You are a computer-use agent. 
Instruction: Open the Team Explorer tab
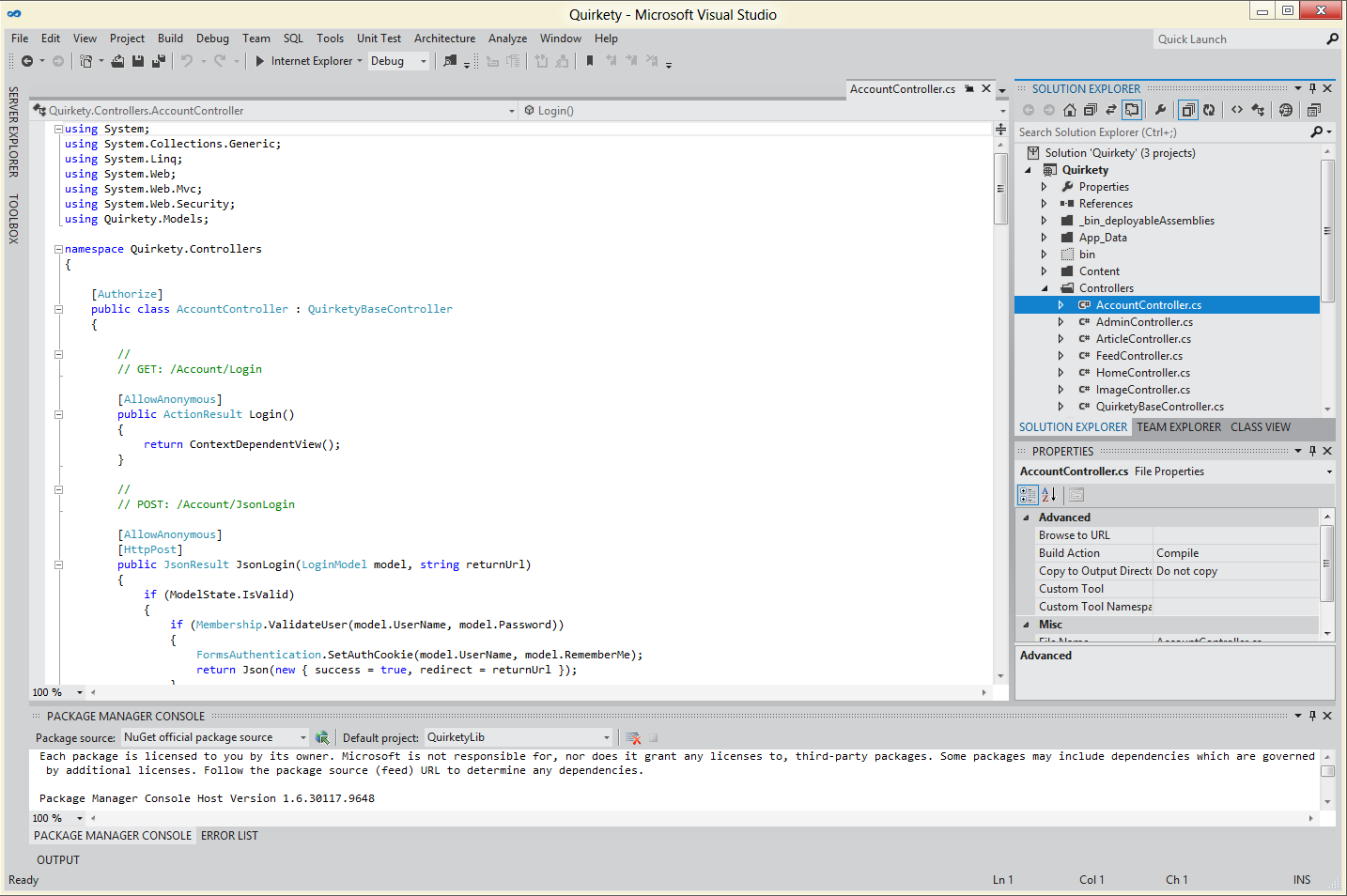click(x=1179, y=427)
